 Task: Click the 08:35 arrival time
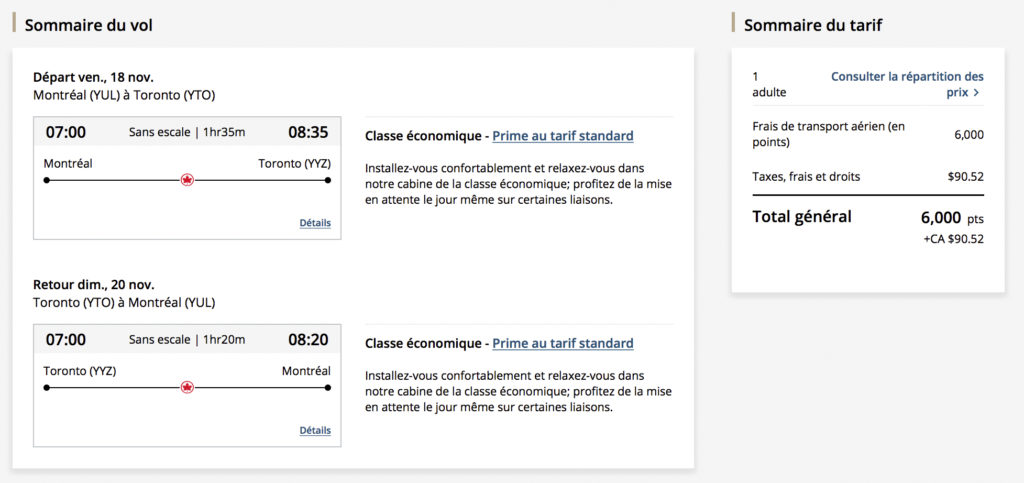click(308, 132)
